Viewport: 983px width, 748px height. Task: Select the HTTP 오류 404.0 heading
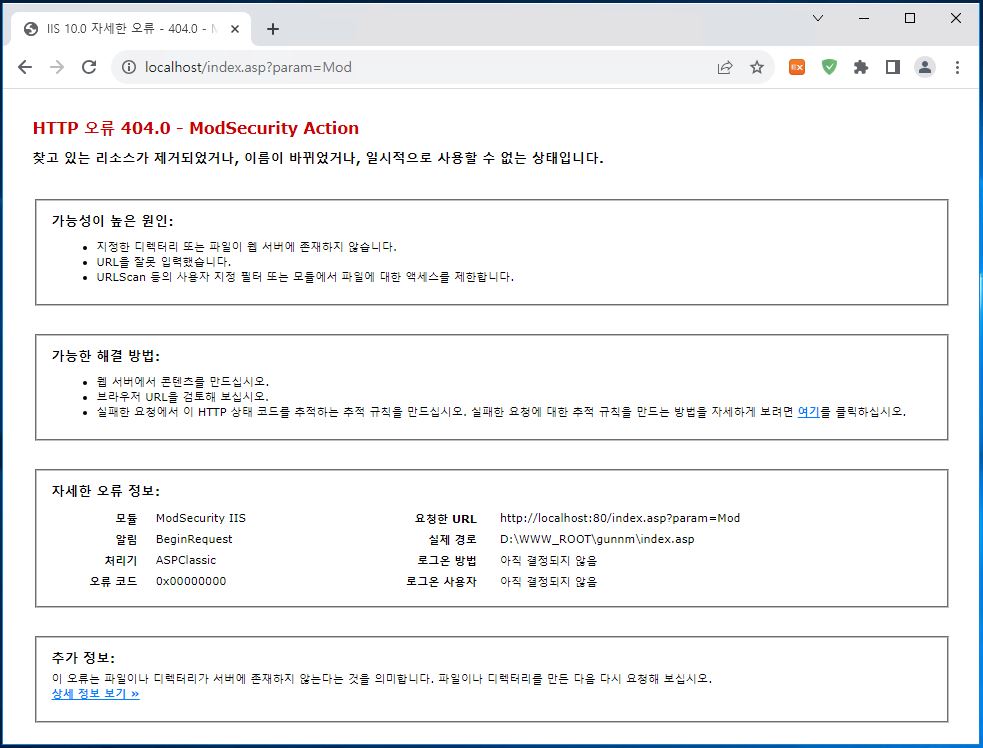[196, 128]
